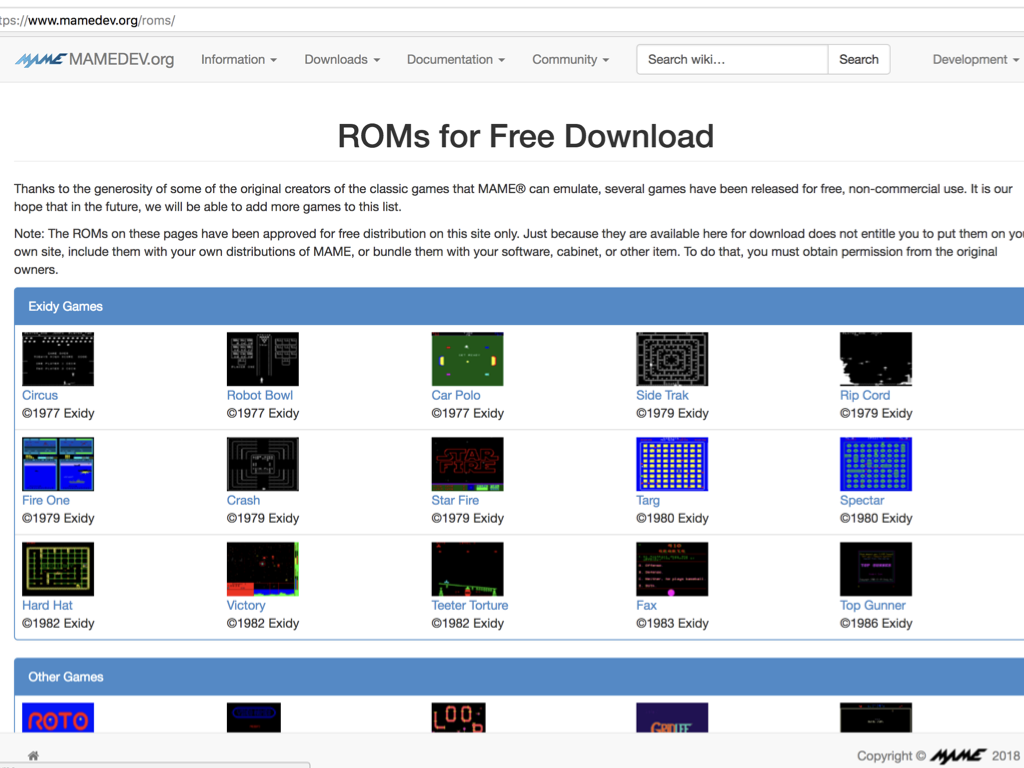Click the Search wiki input field
The height and width of the screenshot is (768, 1024).
[732, 59]
